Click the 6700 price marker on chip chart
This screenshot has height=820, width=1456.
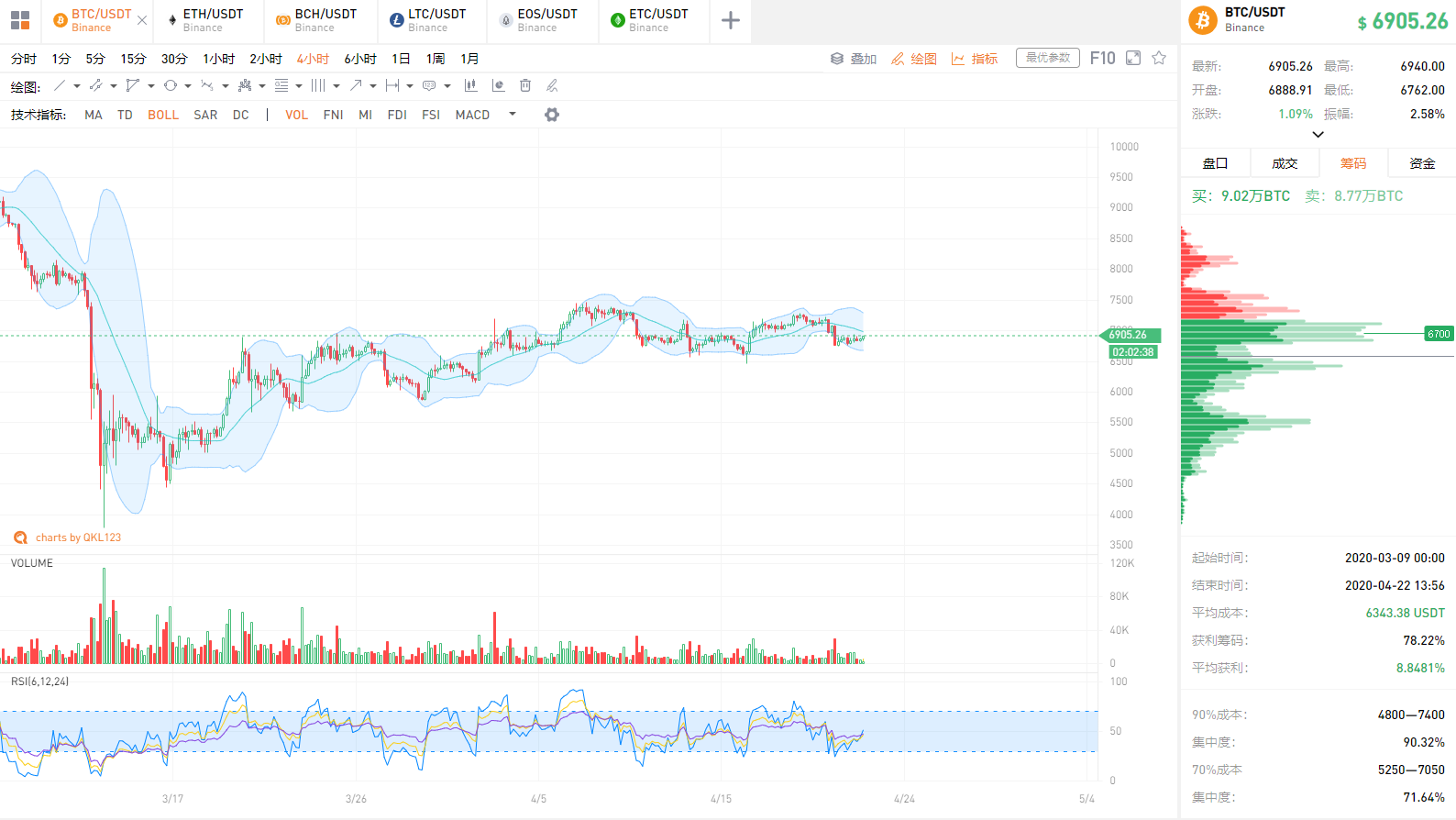[1439, 334]
